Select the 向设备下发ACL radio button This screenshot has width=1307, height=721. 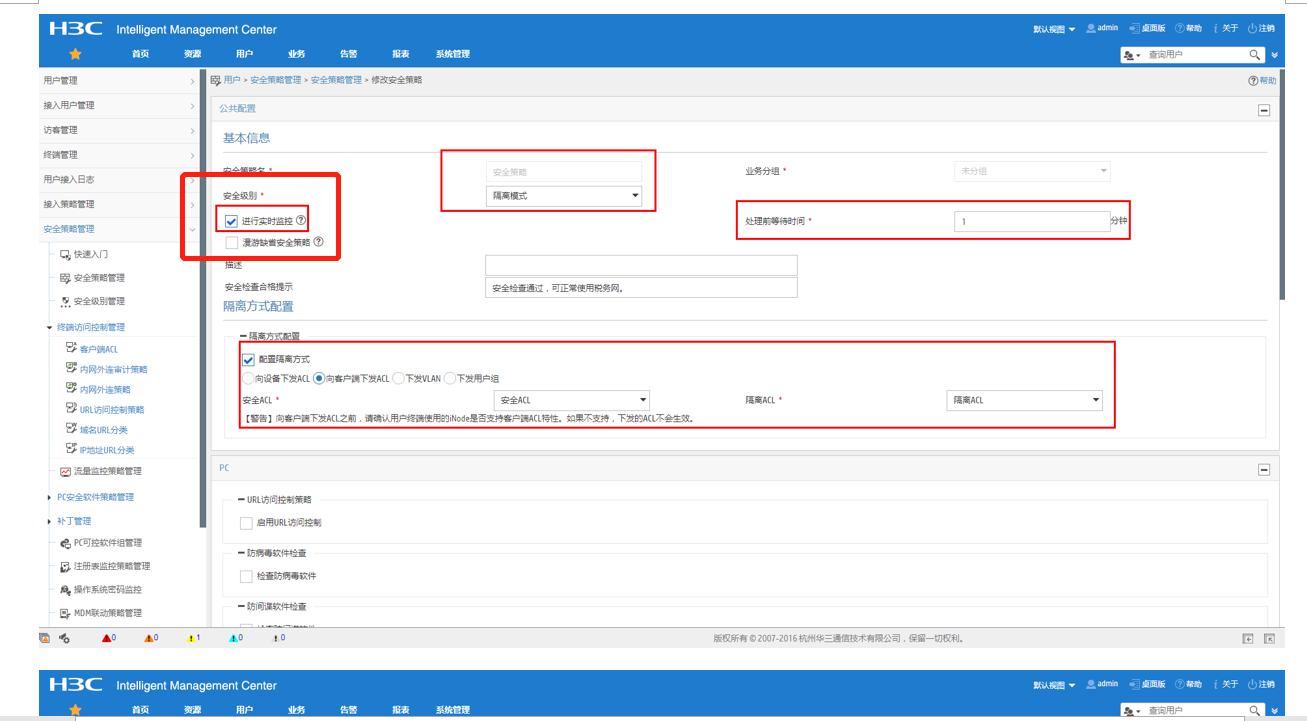pyautogui.click(x=248, y=379)
